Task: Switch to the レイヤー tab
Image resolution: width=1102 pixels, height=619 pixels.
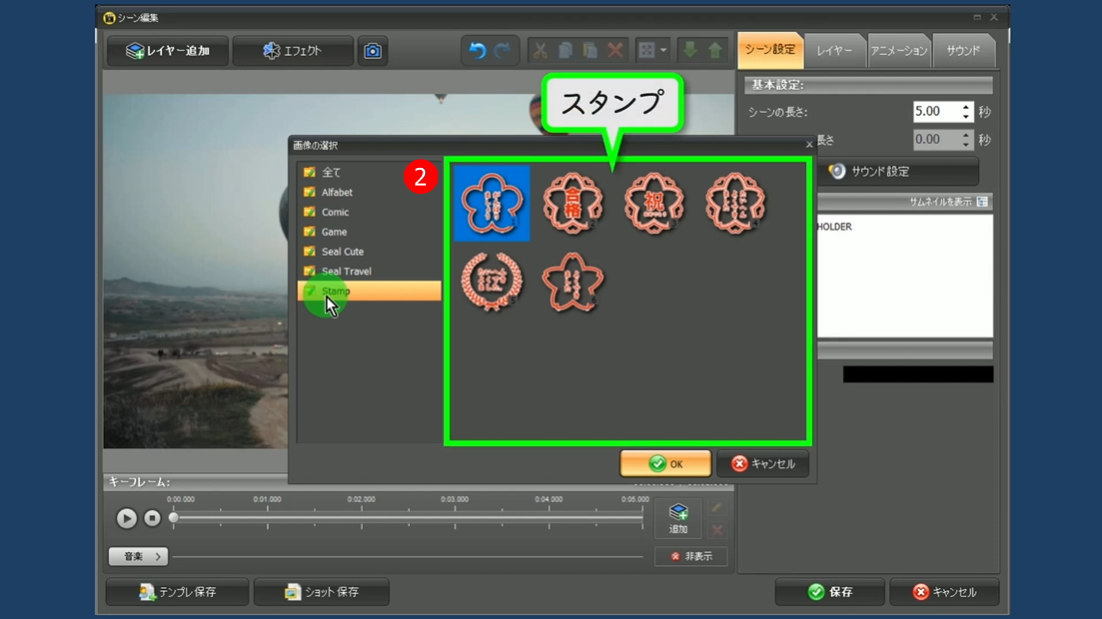Action: pyautogui.click(x=834, y=51)
